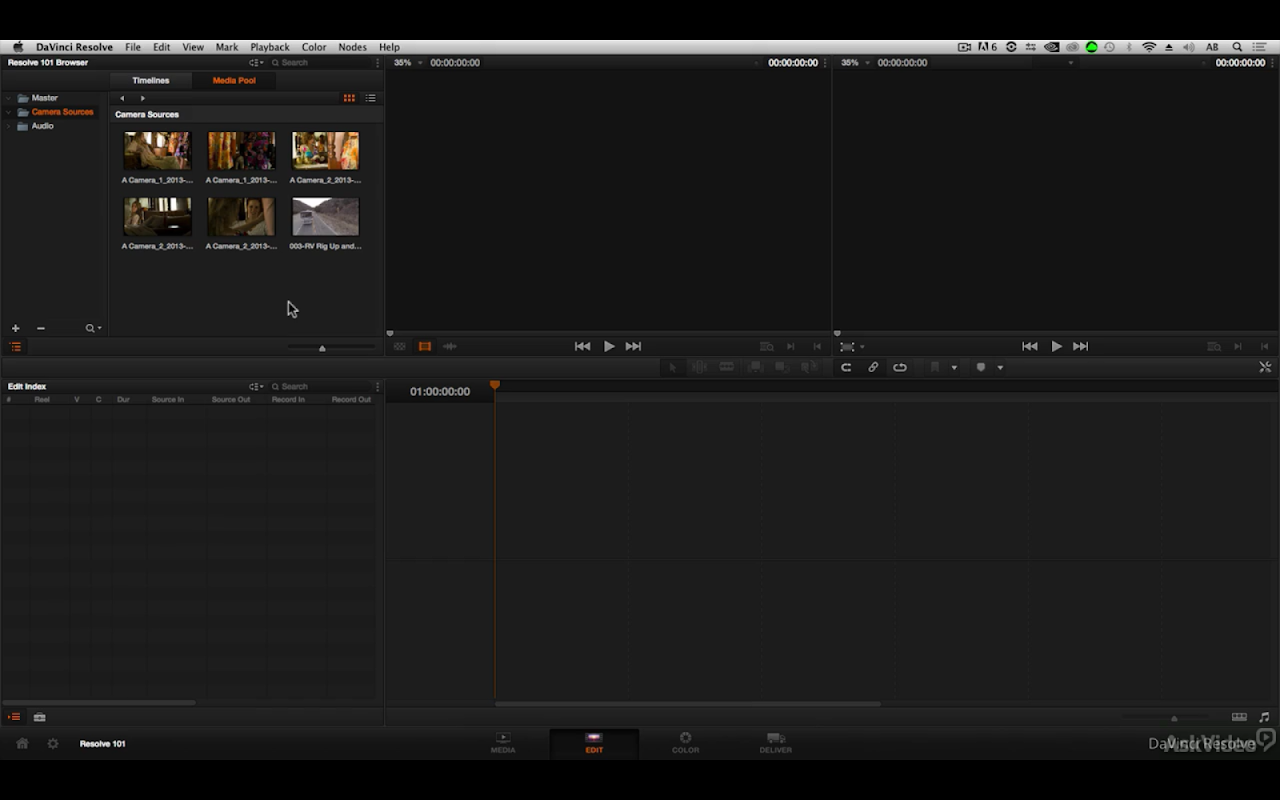Open the toolbox icon below Edit Index
This screenshot has height=800, width=1280.
click(39, 717)
